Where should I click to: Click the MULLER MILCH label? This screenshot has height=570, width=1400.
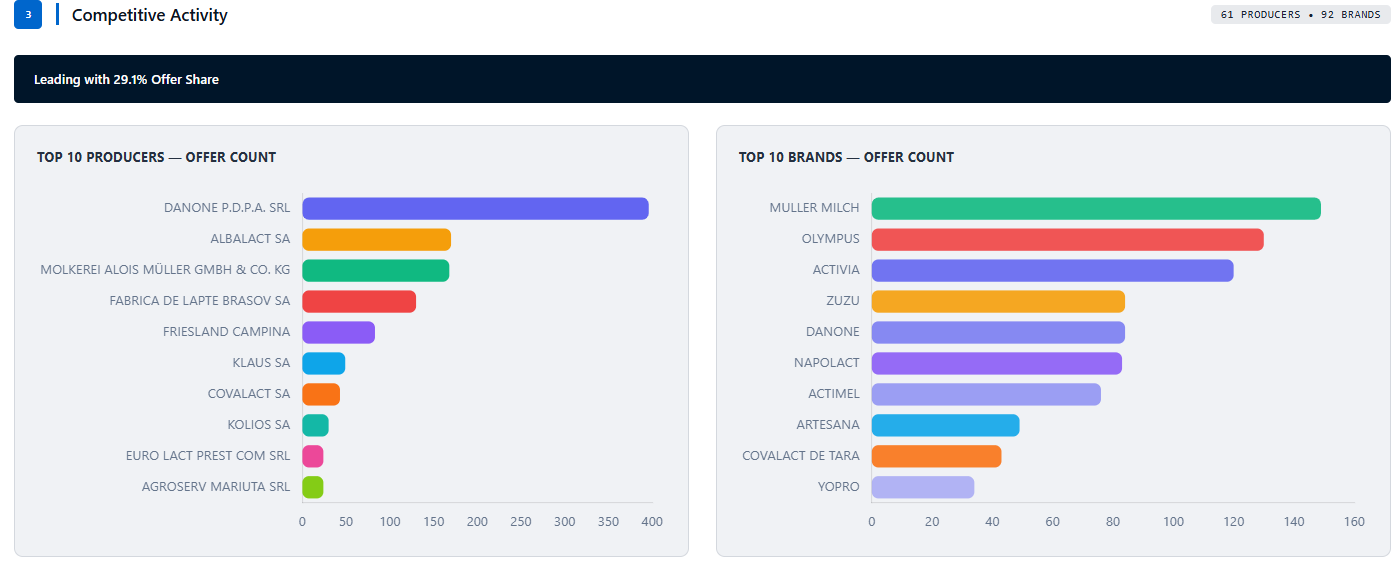(814, 208)
